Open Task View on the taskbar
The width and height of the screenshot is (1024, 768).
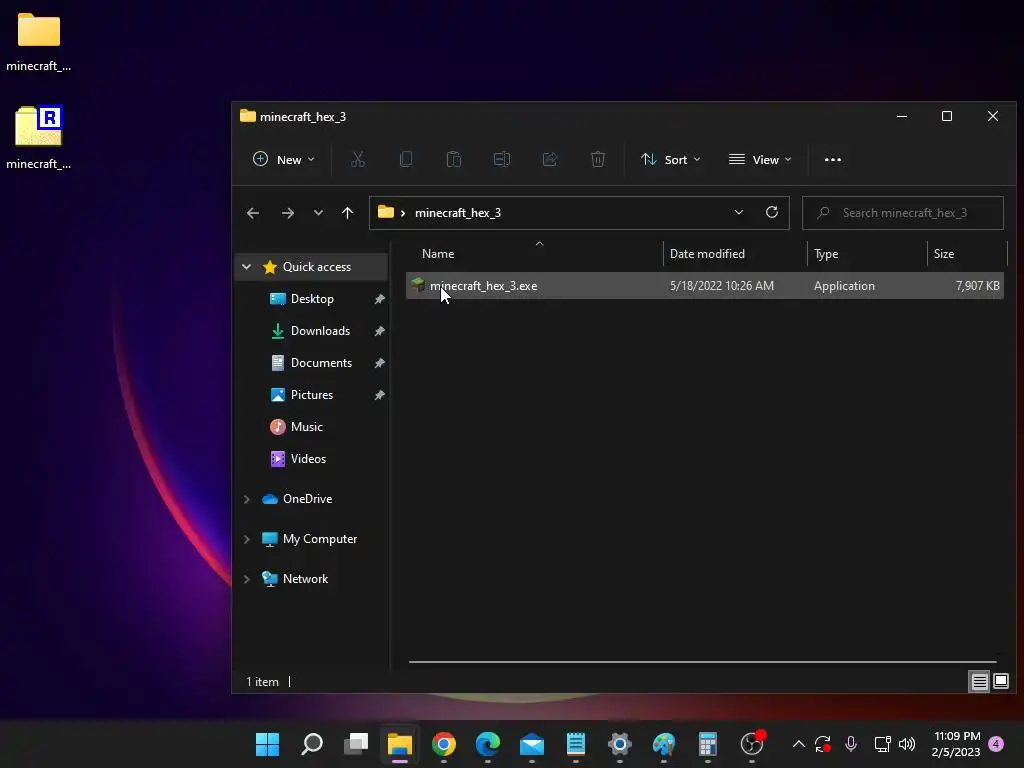pos(356,744)
